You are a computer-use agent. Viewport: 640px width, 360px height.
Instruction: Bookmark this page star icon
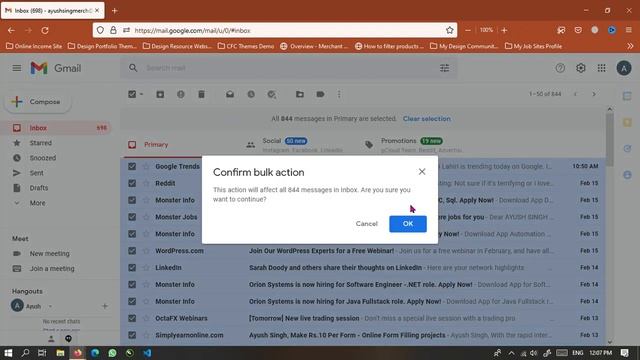pyautogui.click(x=449, y=30)
